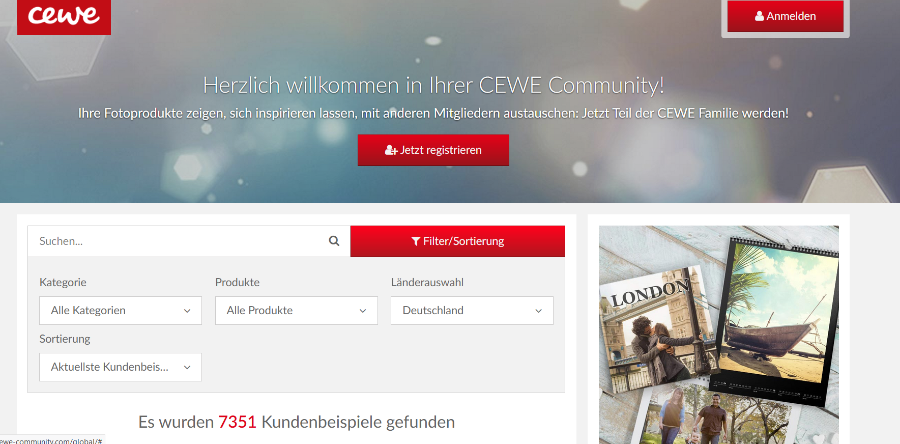Click the search magnifier icon
Screen dimensions: 900x444
[x=334, y=241]
